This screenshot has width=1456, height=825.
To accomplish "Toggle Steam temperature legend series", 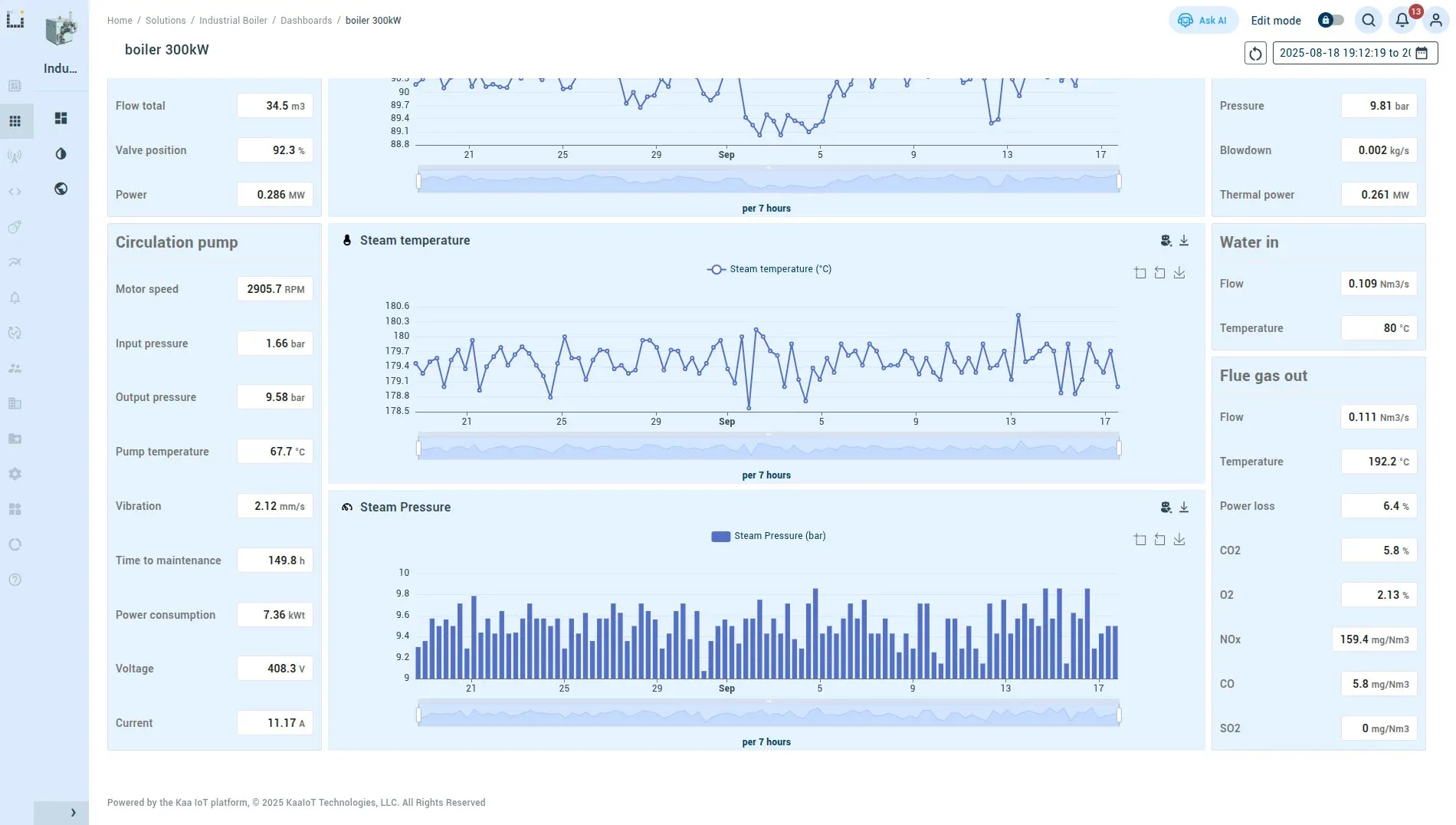I will coord(769,269).
